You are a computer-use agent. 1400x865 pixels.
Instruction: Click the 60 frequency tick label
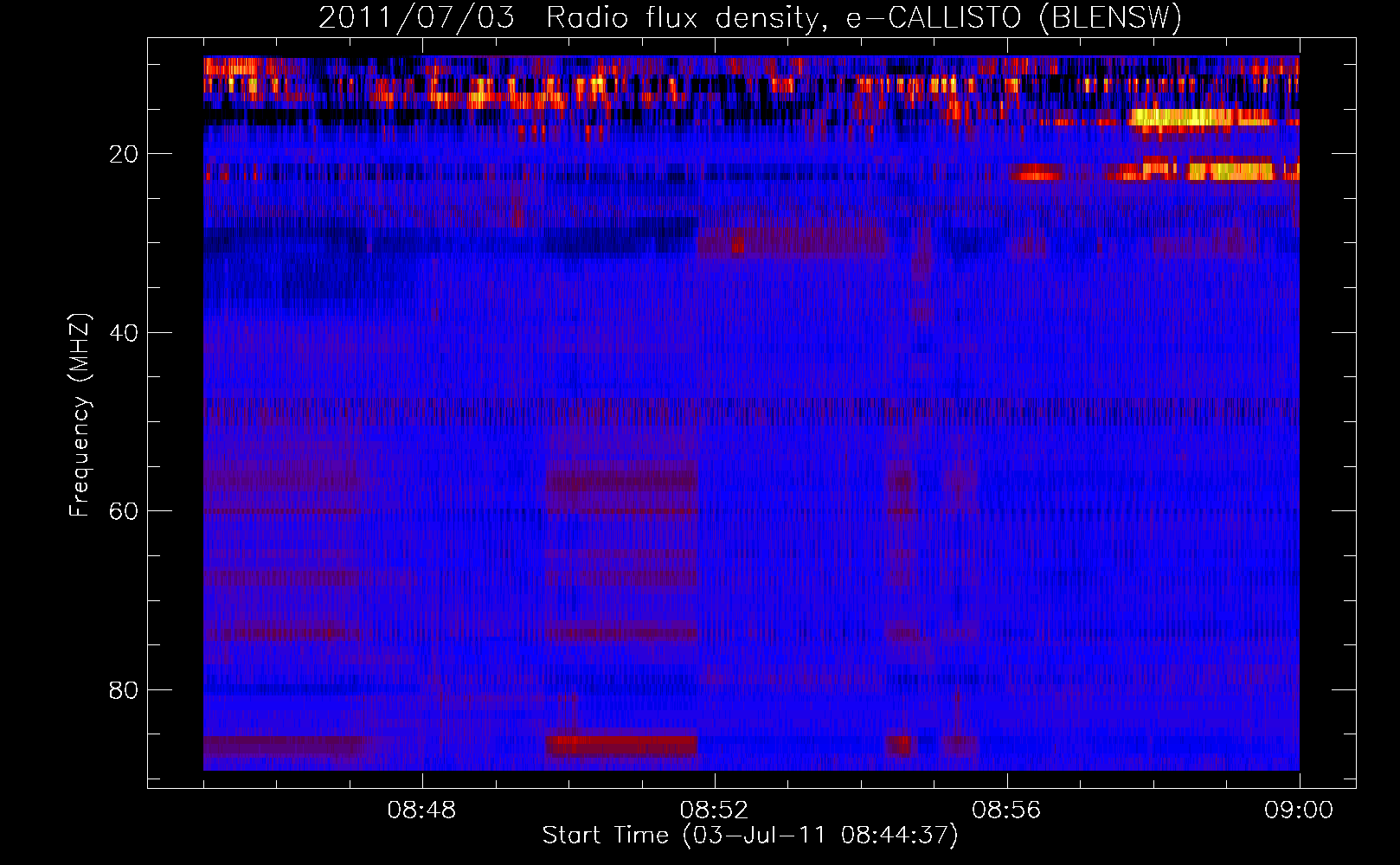click(124, 511)
